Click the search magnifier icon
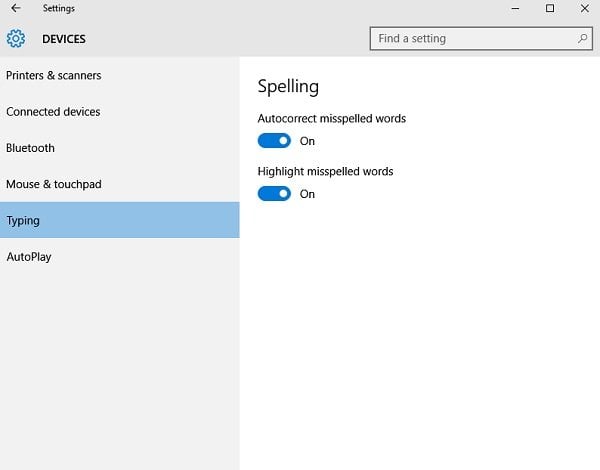The width and height of the screenshot is (600, 470). click(x=582, y=38)
